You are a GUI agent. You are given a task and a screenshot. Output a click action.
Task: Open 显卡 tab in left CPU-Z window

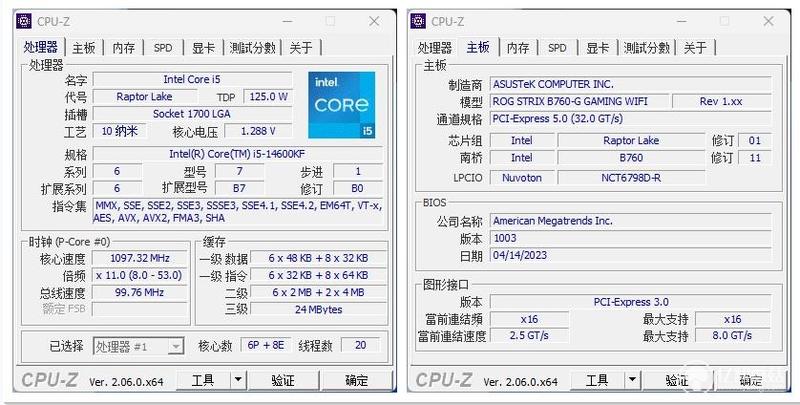[203, 48]
